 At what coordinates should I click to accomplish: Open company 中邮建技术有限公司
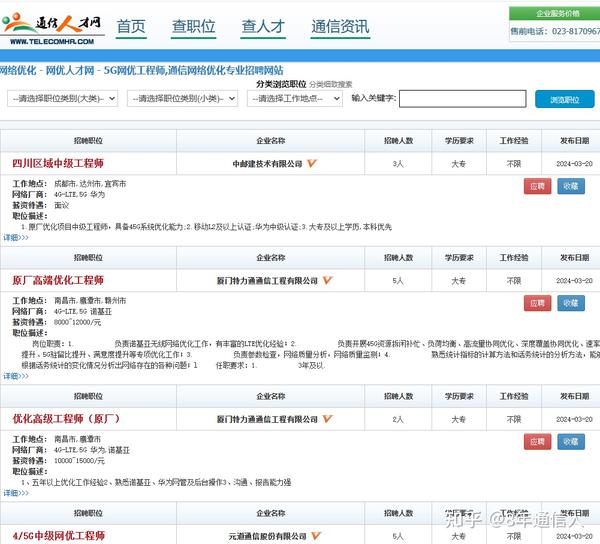point(267,164)
